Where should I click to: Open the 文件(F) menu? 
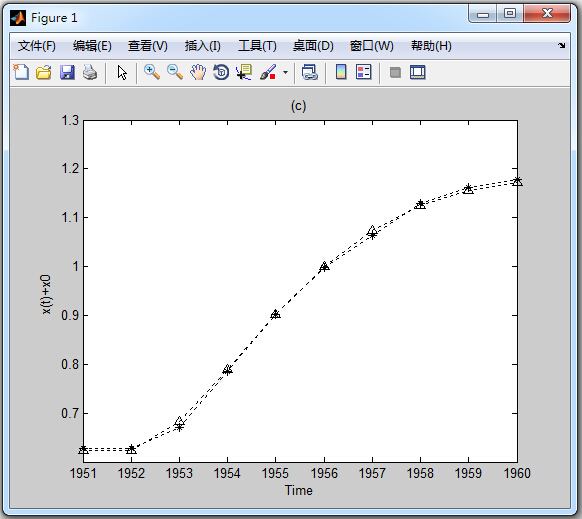pyautogui.click(x=37, y=46)
